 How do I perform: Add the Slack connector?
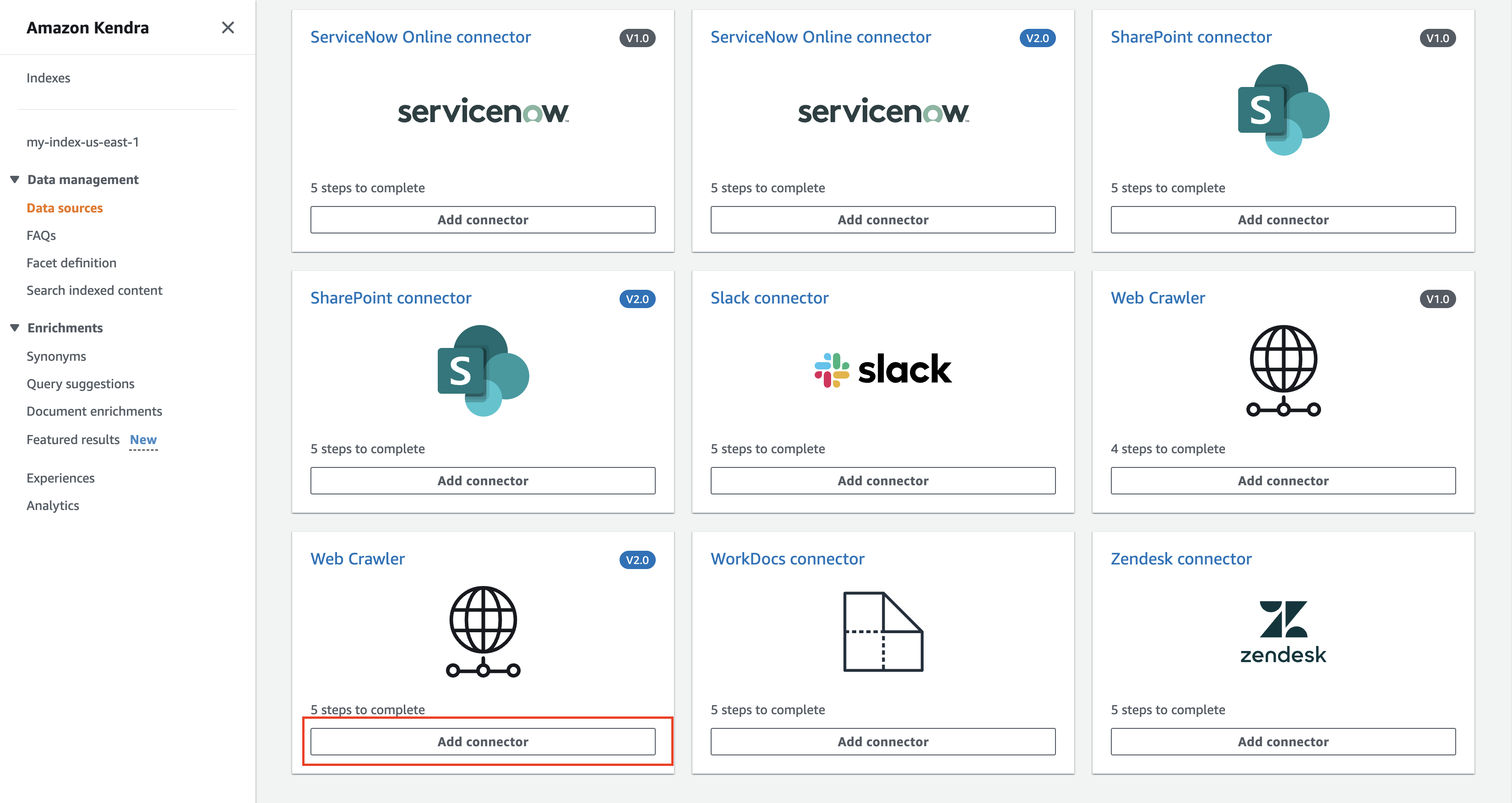pos(883,481)
